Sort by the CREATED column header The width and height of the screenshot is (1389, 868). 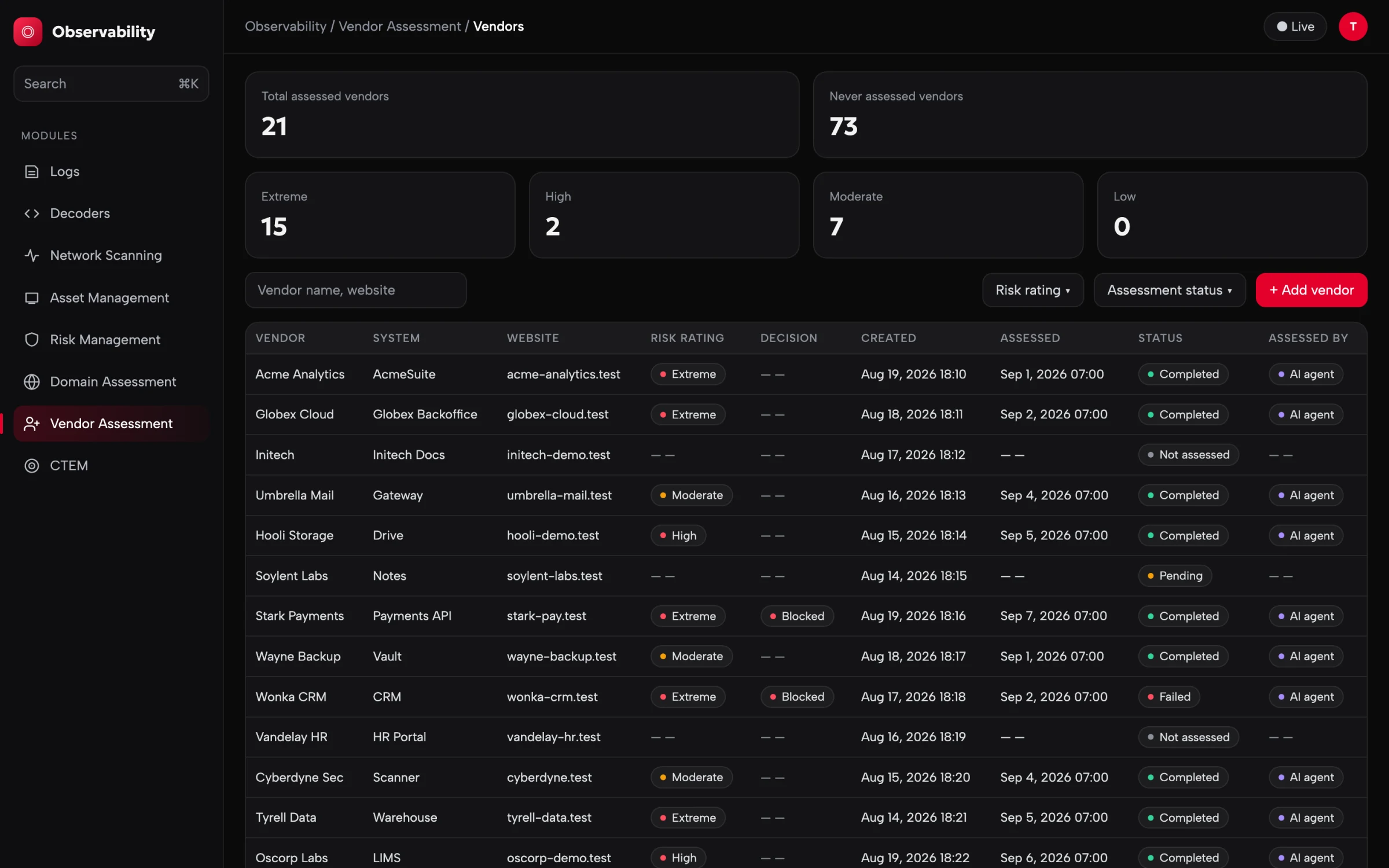tap(888, 338)
